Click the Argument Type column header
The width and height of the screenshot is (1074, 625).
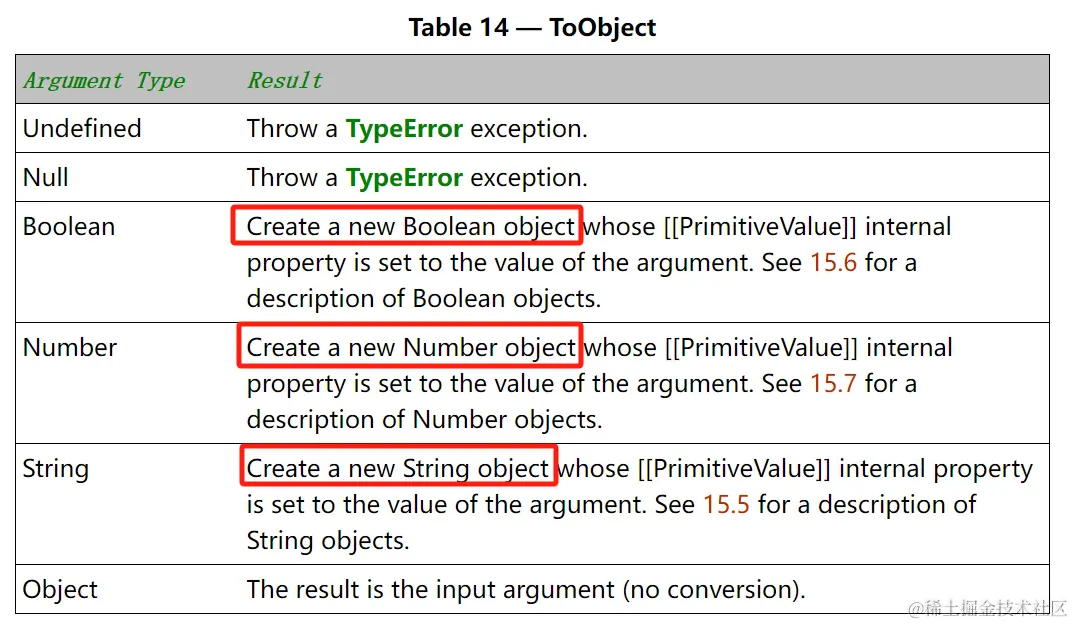[x=104, y=81]
